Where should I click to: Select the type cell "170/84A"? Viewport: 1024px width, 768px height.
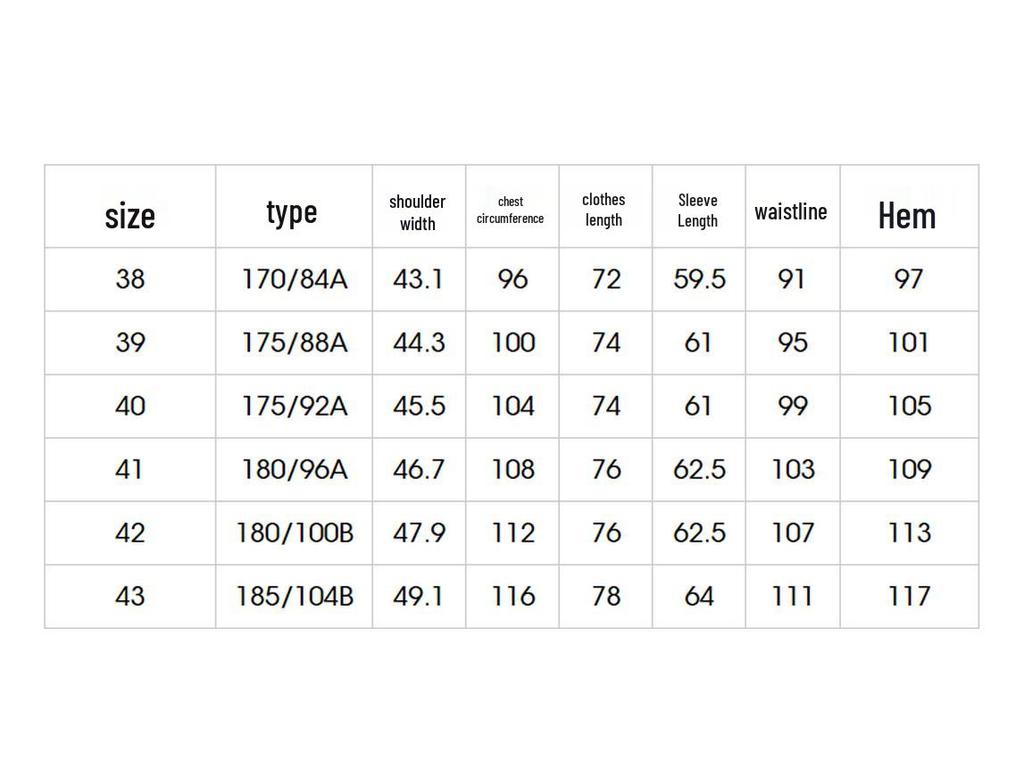pos(294,279)
